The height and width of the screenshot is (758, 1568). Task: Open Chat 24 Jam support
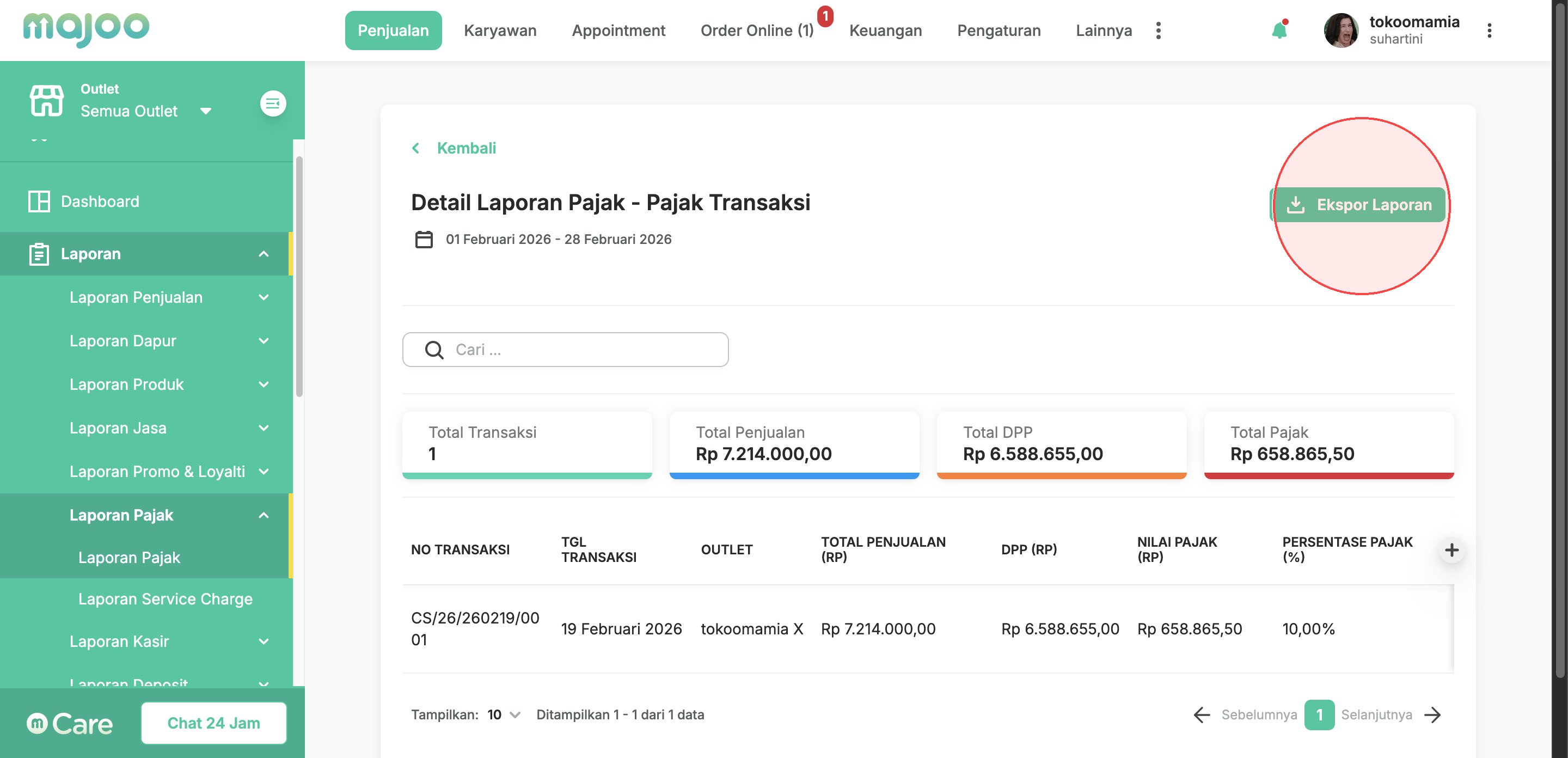[213, 723]
